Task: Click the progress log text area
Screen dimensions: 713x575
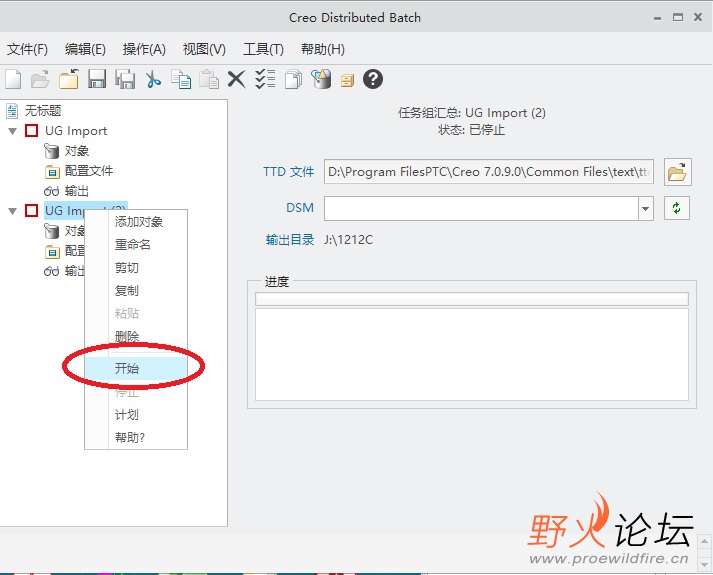Action: tap(472, 355)
